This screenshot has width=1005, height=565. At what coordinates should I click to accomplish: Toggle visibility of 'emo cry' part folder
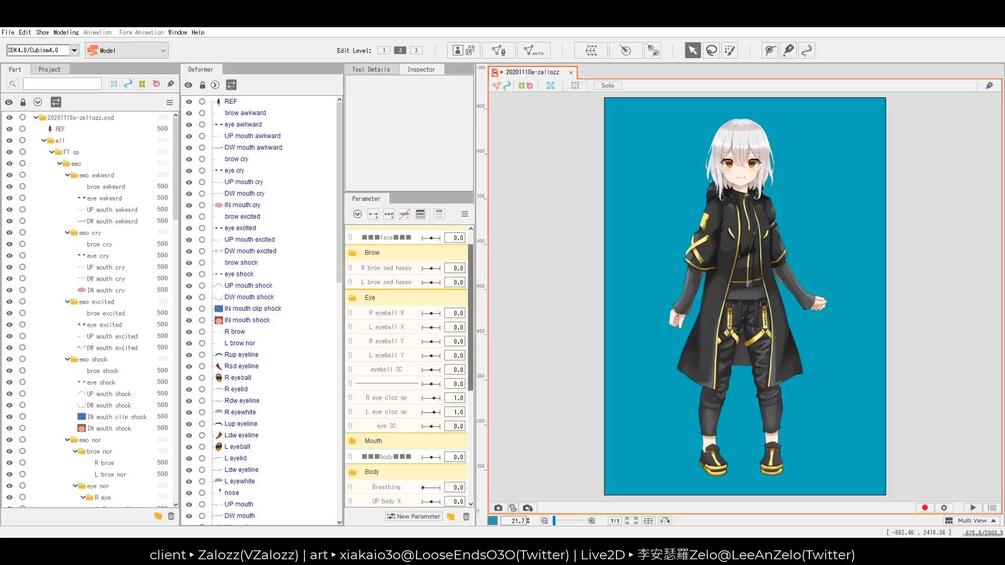pyautogui.click(x=9, y=233)
